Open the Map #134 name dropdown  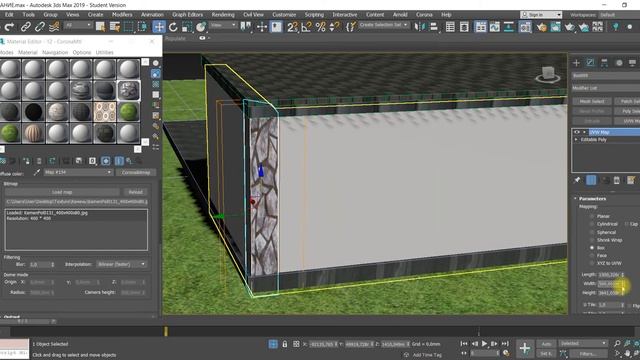point(78,172)
